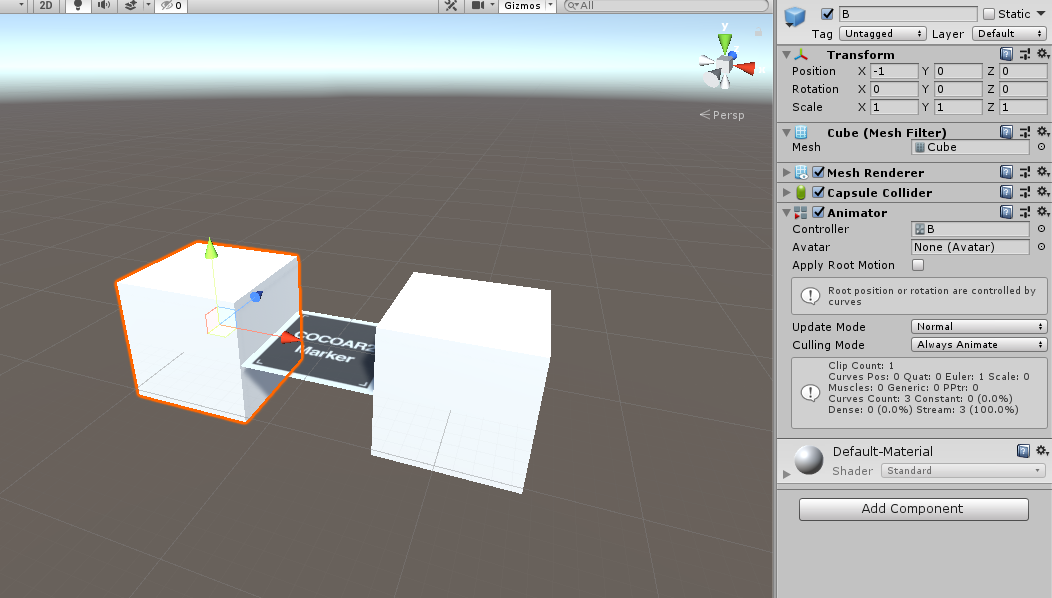Open Transform gear settings menu
Viewport: 1052px width, 598px height.
(x=1043, y=54)
